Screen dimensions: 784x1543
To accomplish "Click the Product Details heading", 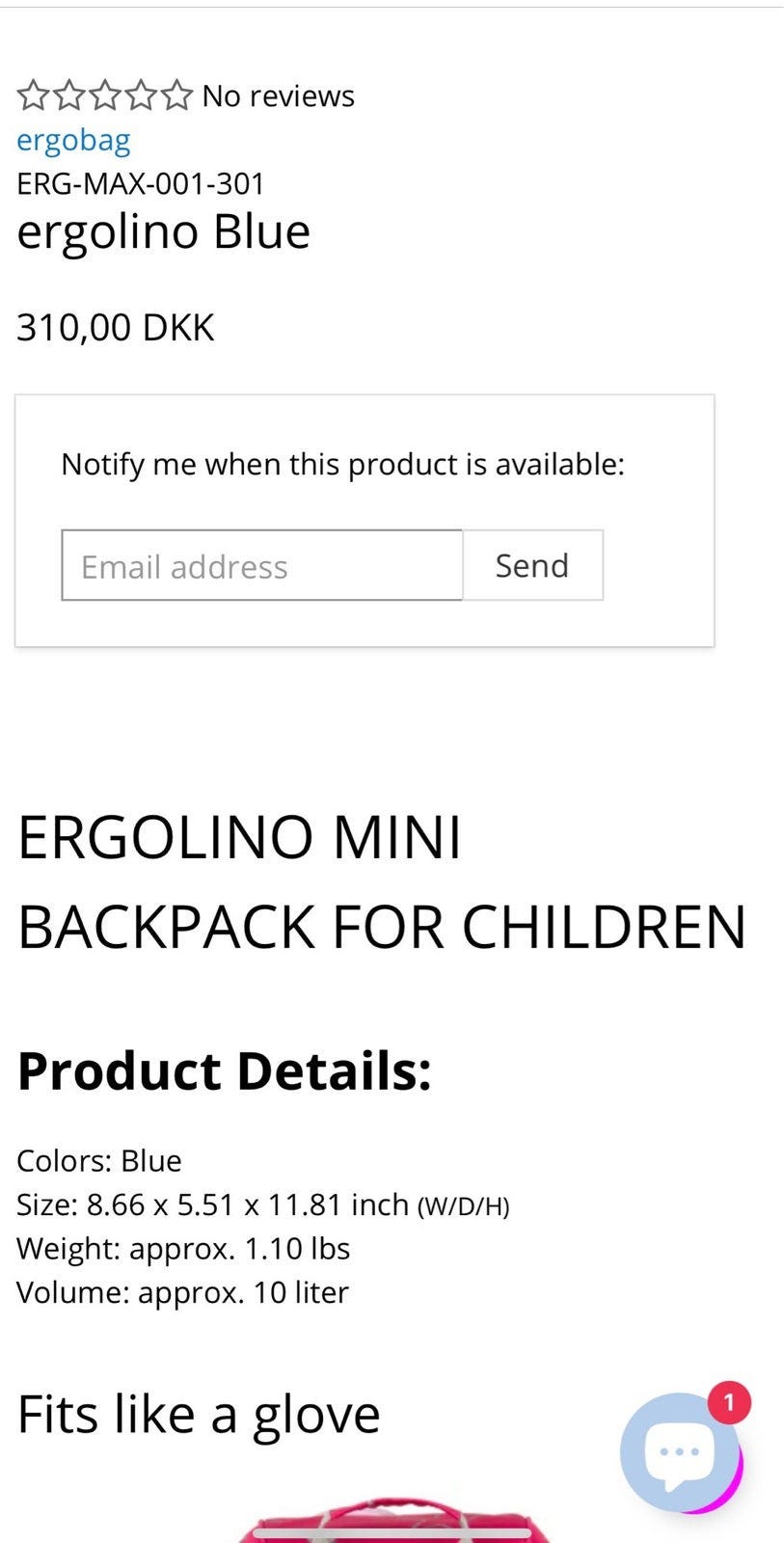I will 225,1070.
